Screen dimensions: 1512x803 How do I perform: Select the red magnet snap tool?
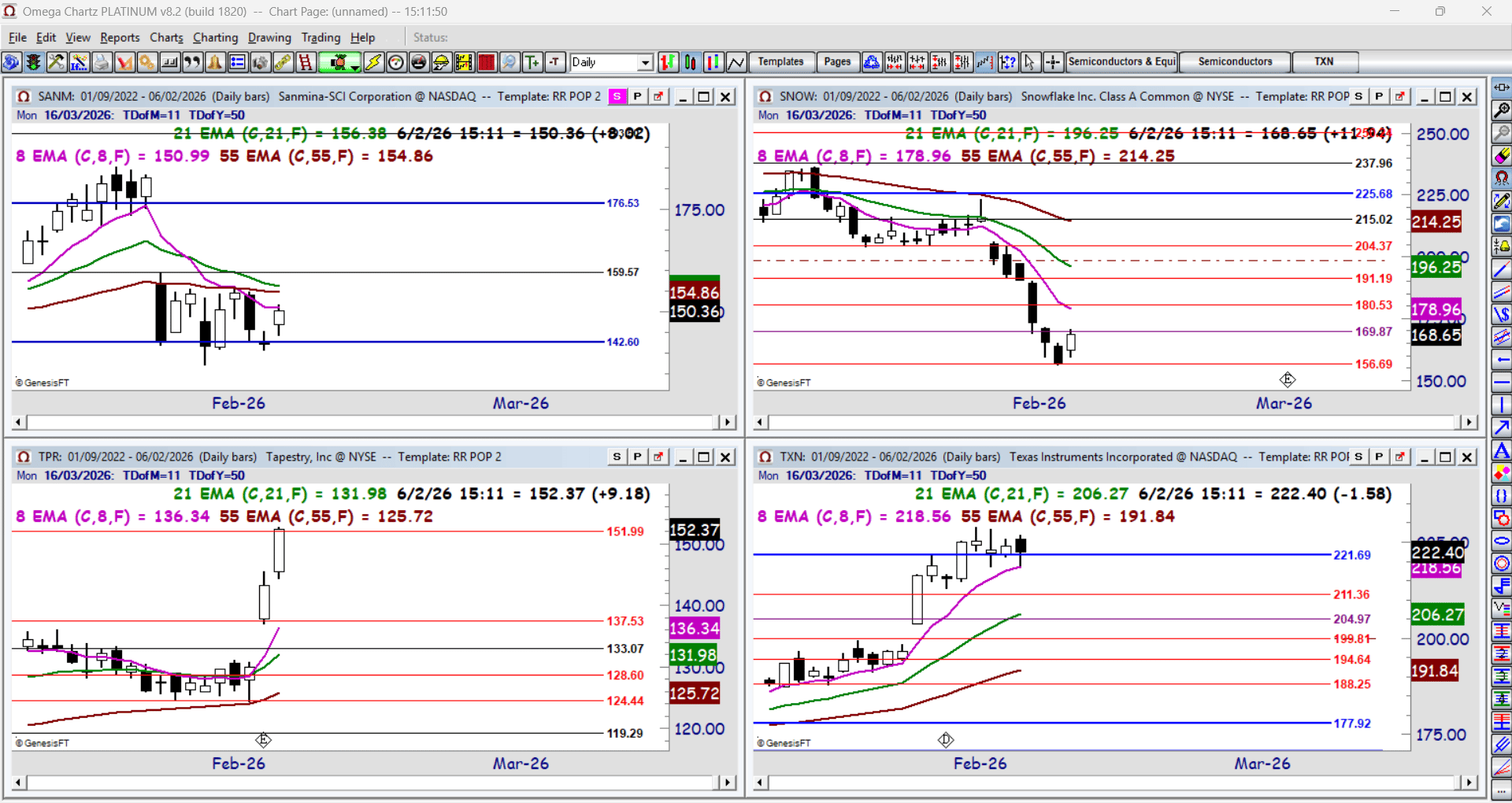click(x=1502, y=179)
